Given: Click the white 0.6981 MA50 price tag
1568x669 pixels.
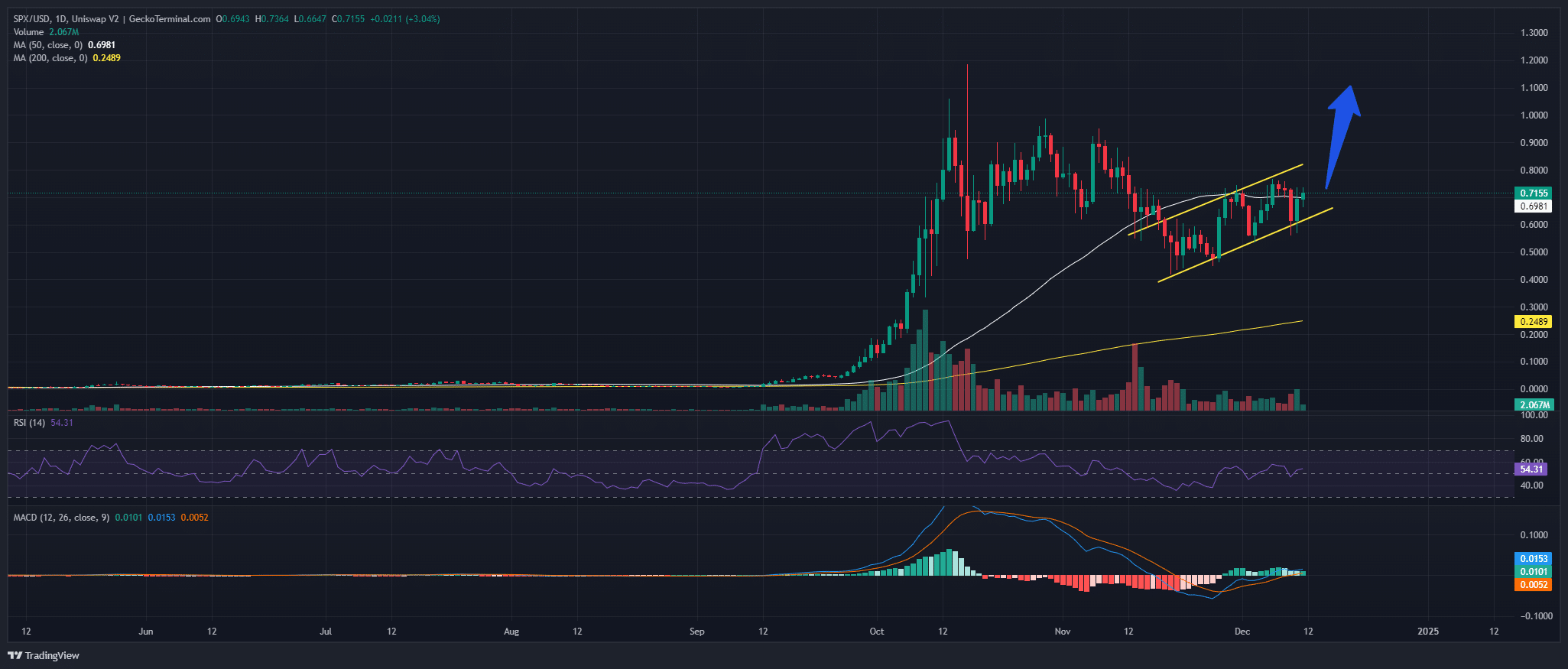Looking at the screenshot, I should point(1534,206).
